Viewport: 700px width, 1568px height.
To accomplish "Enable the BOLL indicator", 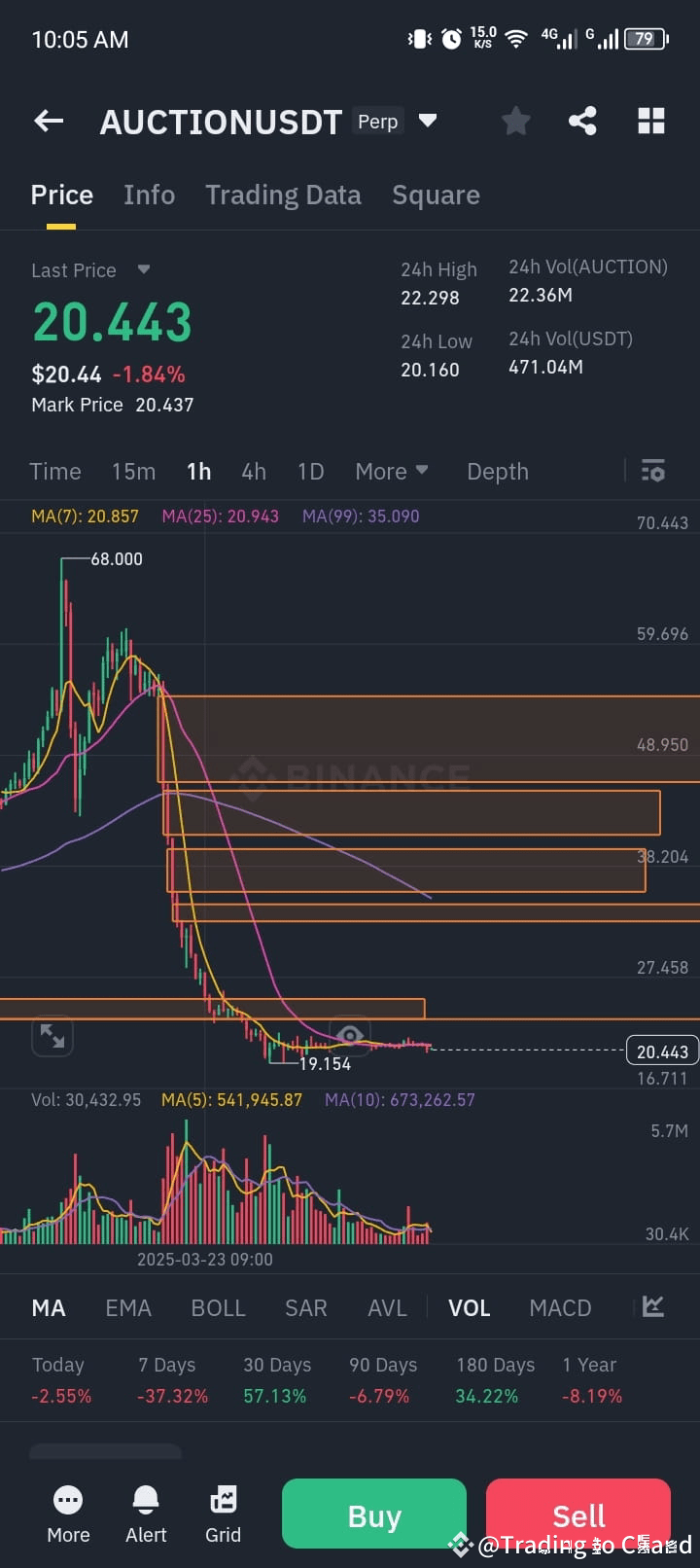I will pyautogui.click(x=218, y=1307).
